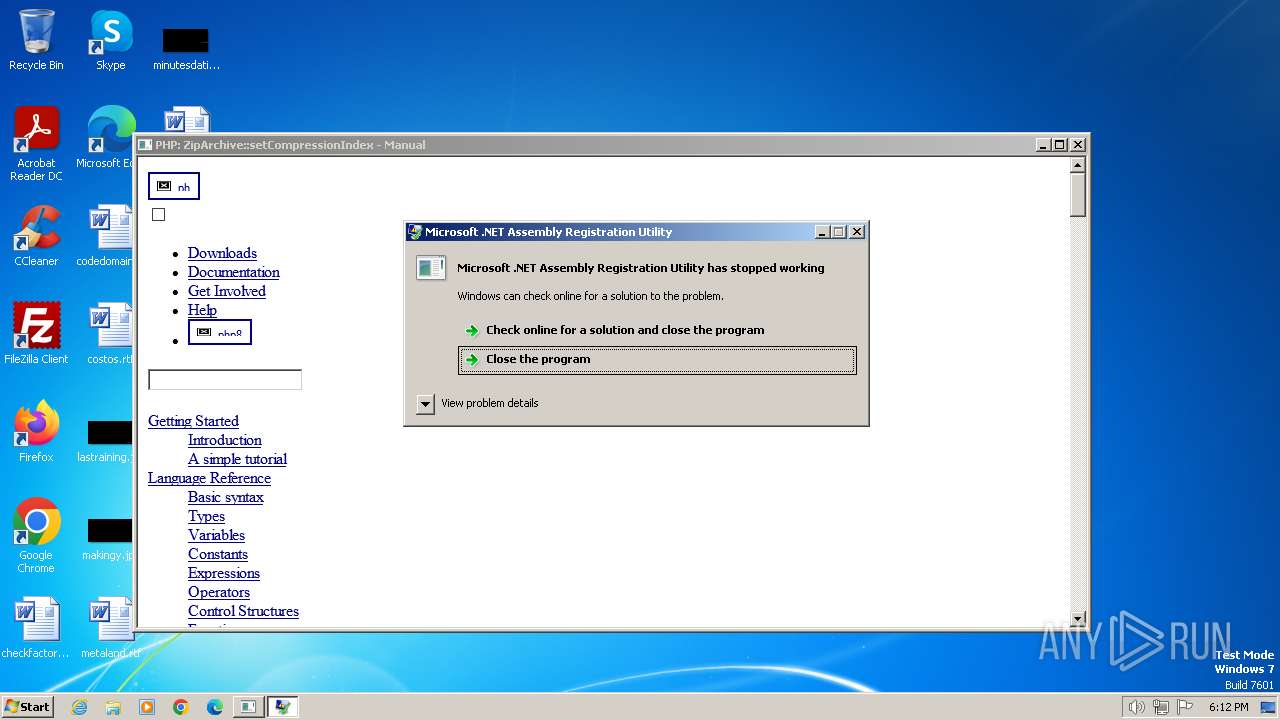
Task: Open the Documentation link
Action: 234,272
